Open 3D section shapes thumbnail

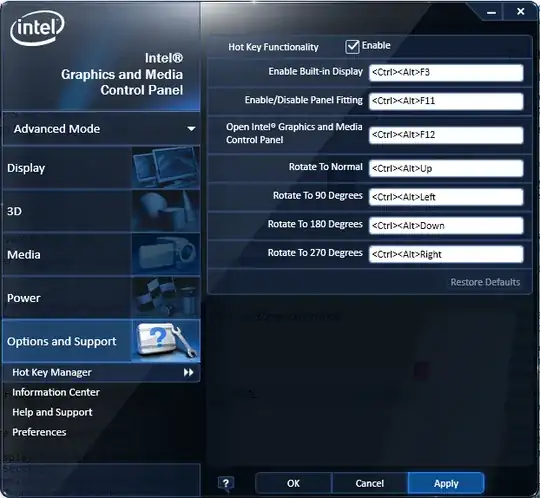[x=166, y=211]
